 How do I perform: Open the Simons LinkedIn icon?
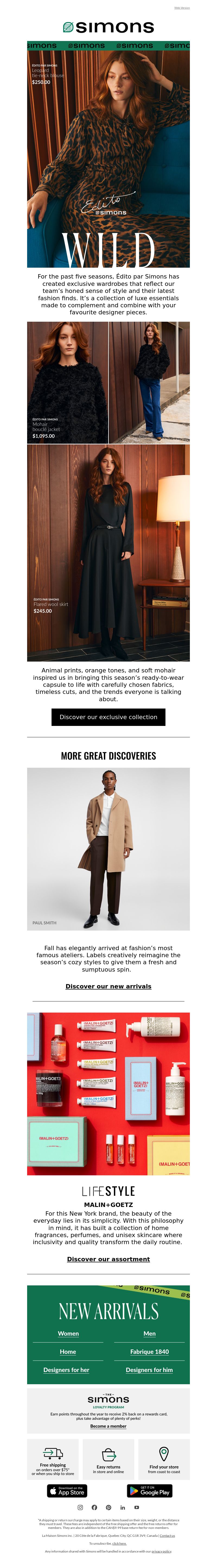[x=122, y=1507]
